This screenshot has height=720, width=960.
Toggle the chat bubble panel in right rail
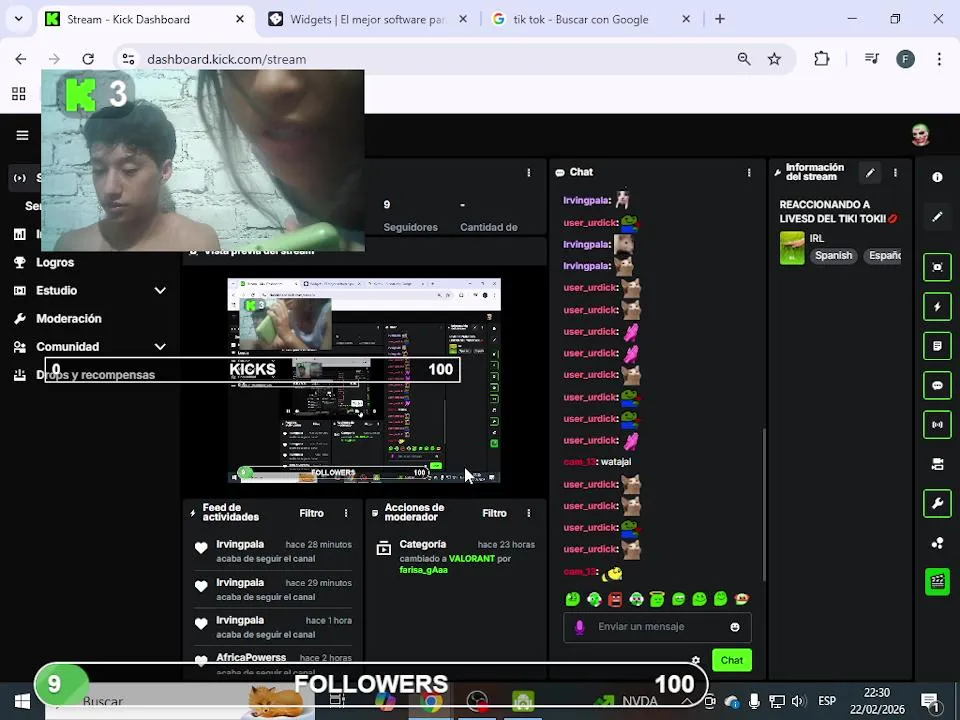(x=937, y=386)
